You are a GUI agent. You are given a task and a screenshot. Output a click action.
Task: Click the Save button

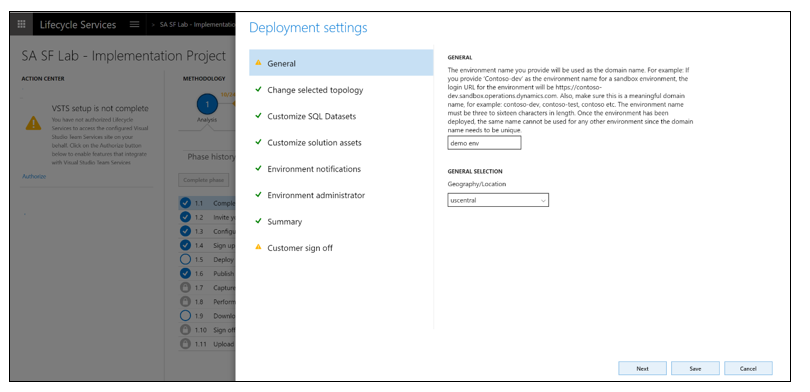click(695, 368)
